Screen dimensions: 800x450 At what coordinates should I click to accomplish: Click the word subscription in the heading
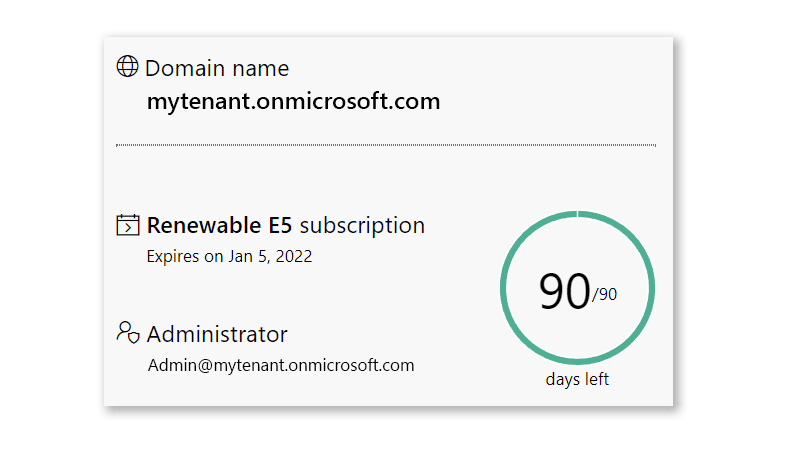[x=362, y=225]
